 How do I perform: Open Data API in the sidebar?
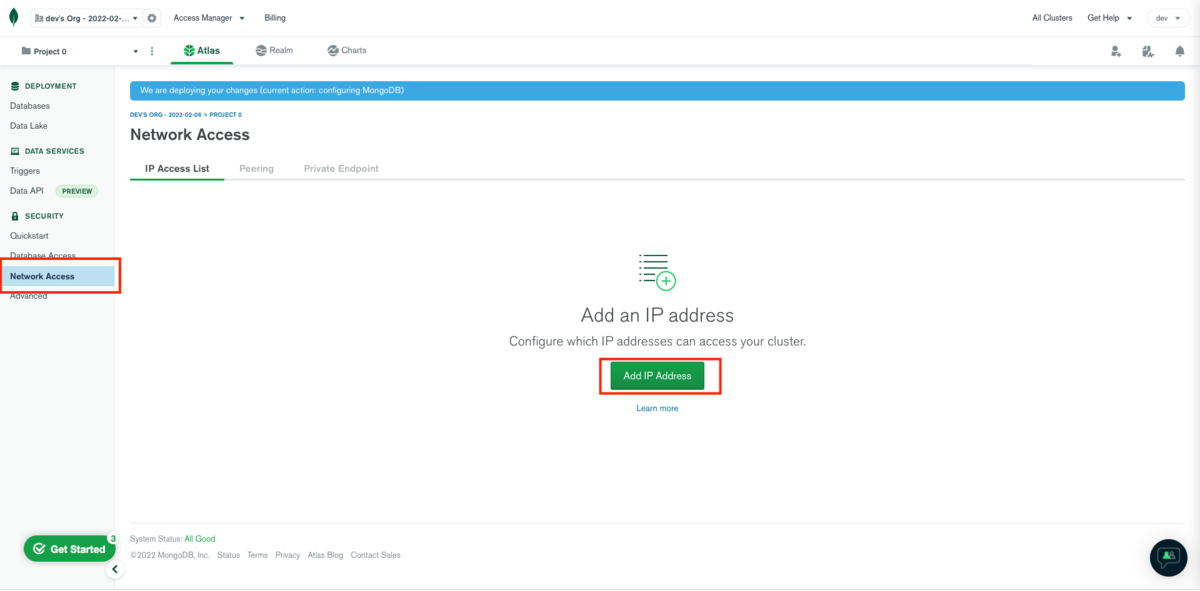pos(27,191)
